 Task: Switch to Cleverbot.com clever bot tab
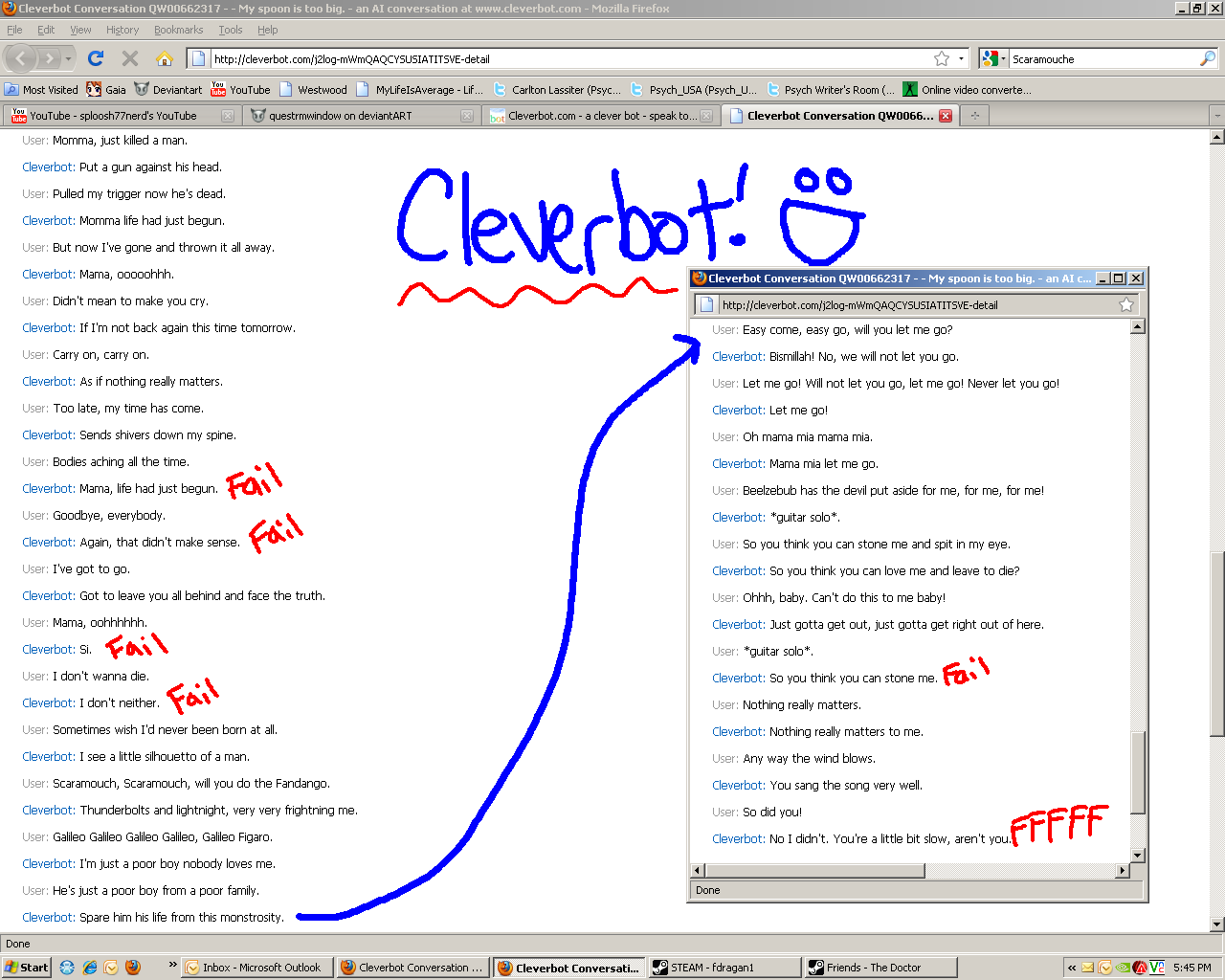pos(600,116)
